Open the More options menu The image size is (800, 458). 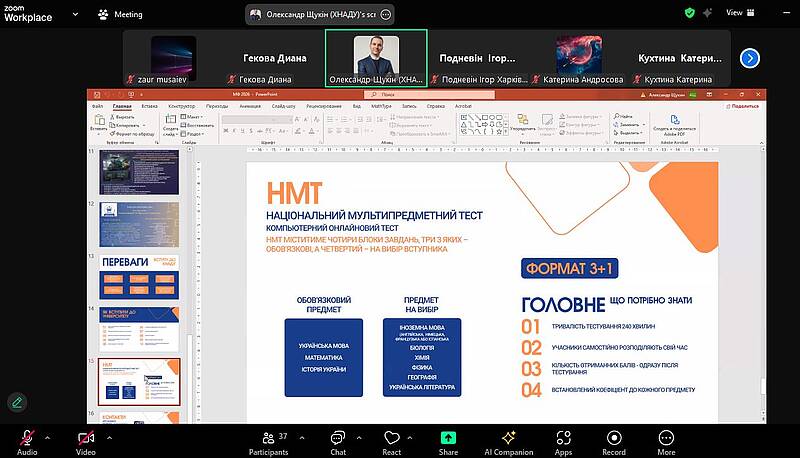coord(666,440)
